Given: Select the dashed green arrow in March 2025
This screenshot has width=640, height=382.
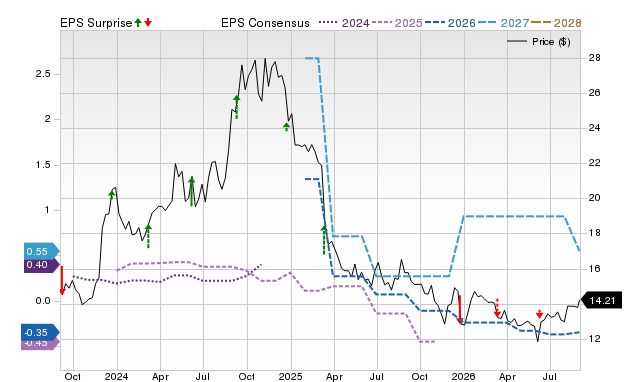Looking at the screenshot, I should 324,240.
